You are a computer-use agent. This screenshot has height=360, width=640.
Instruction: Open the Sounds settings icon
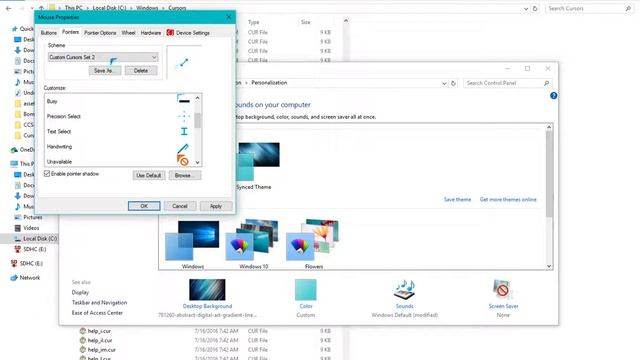[x=404, y=290]
